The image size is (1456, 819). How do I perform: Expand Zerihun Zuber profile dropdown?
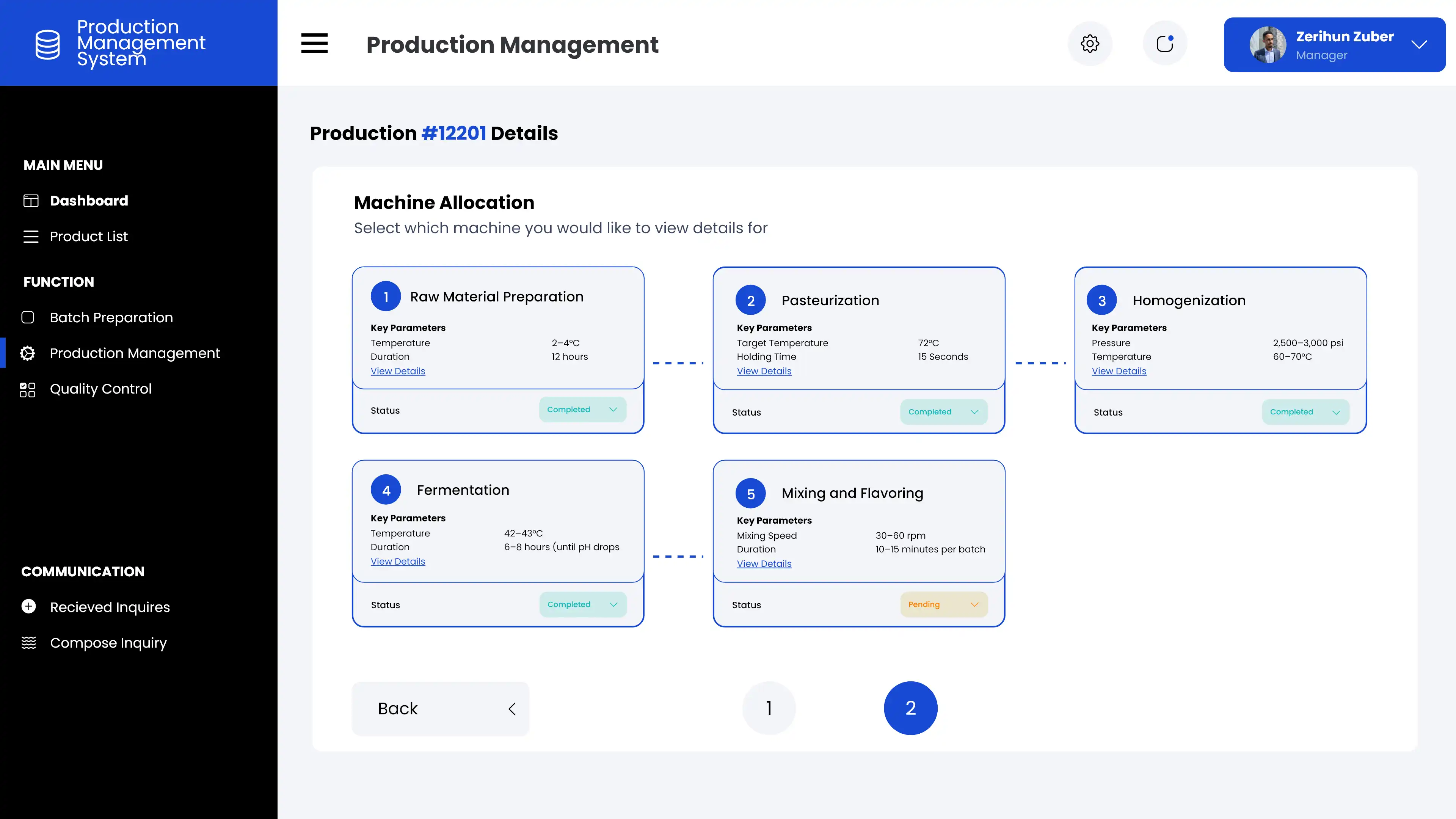point(1419,45)
